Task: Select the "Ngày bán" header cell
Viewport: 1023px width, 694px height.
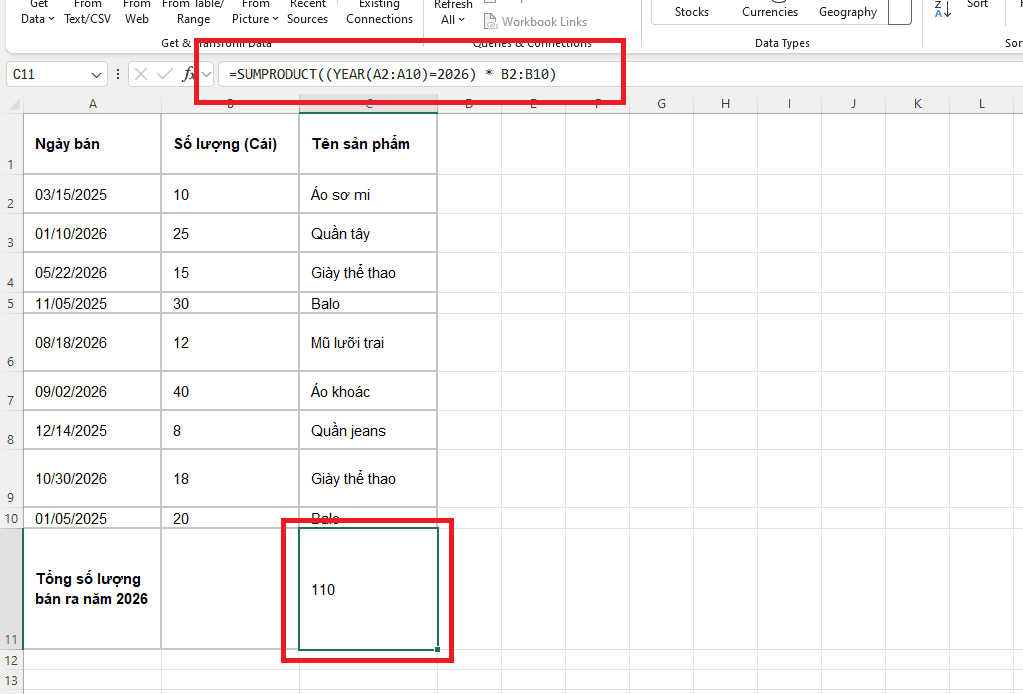Action: point(92,144)
